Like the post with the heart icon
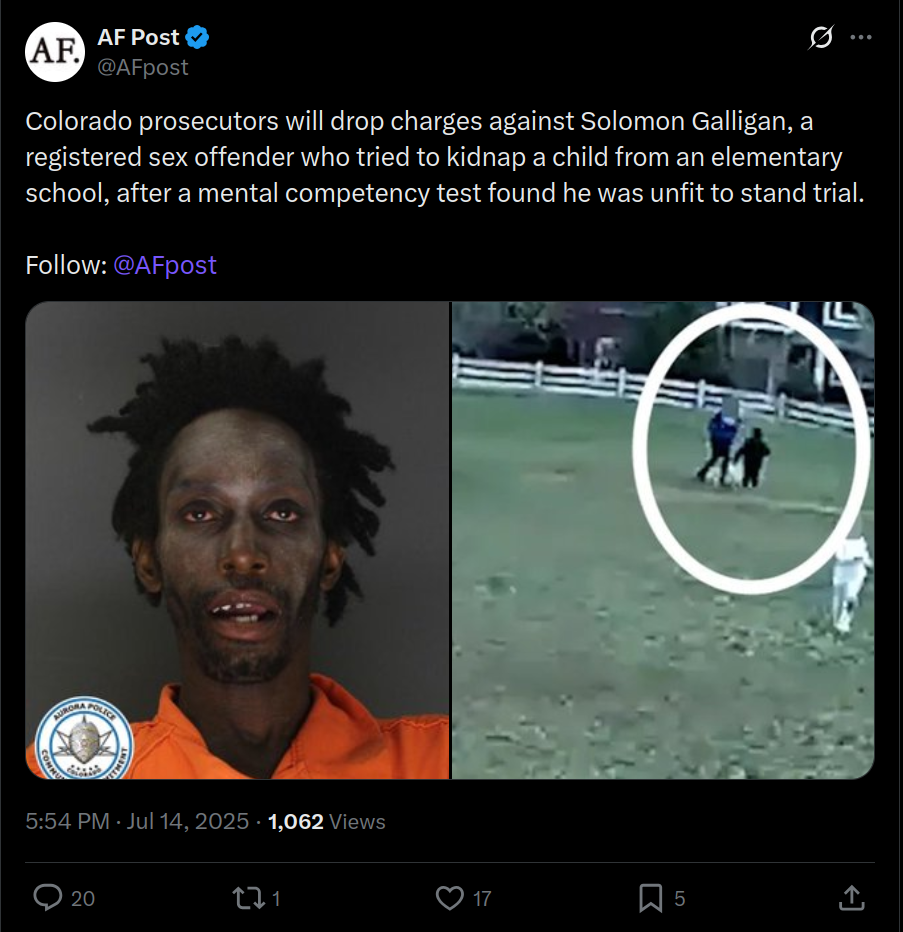The height and width of the screenshot is (932, 903). [450, 898]
